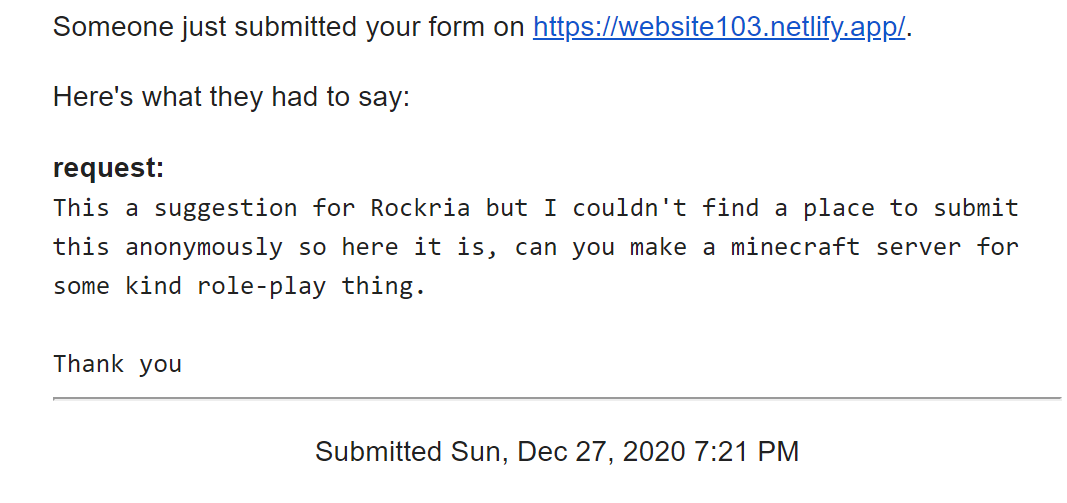Click the bold "request:" label
This screenshot has width=1067, height=503.
pyautogui.click(x=108, y=168)
